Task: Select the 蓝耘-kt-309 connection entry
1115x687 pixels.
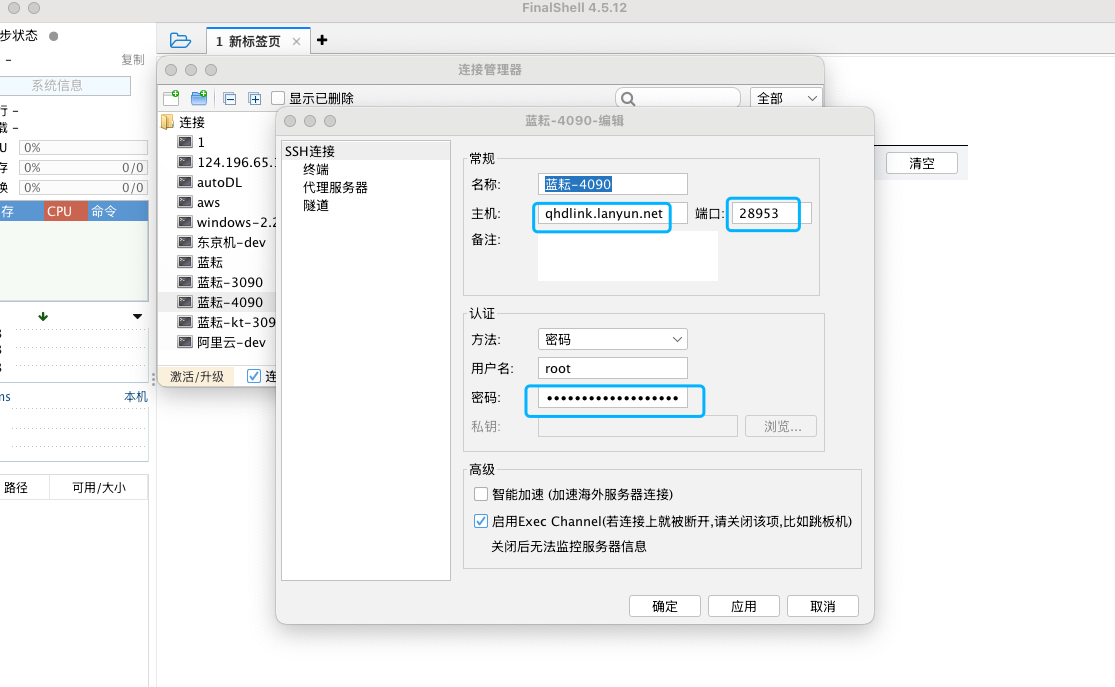Action: point(236,322)
